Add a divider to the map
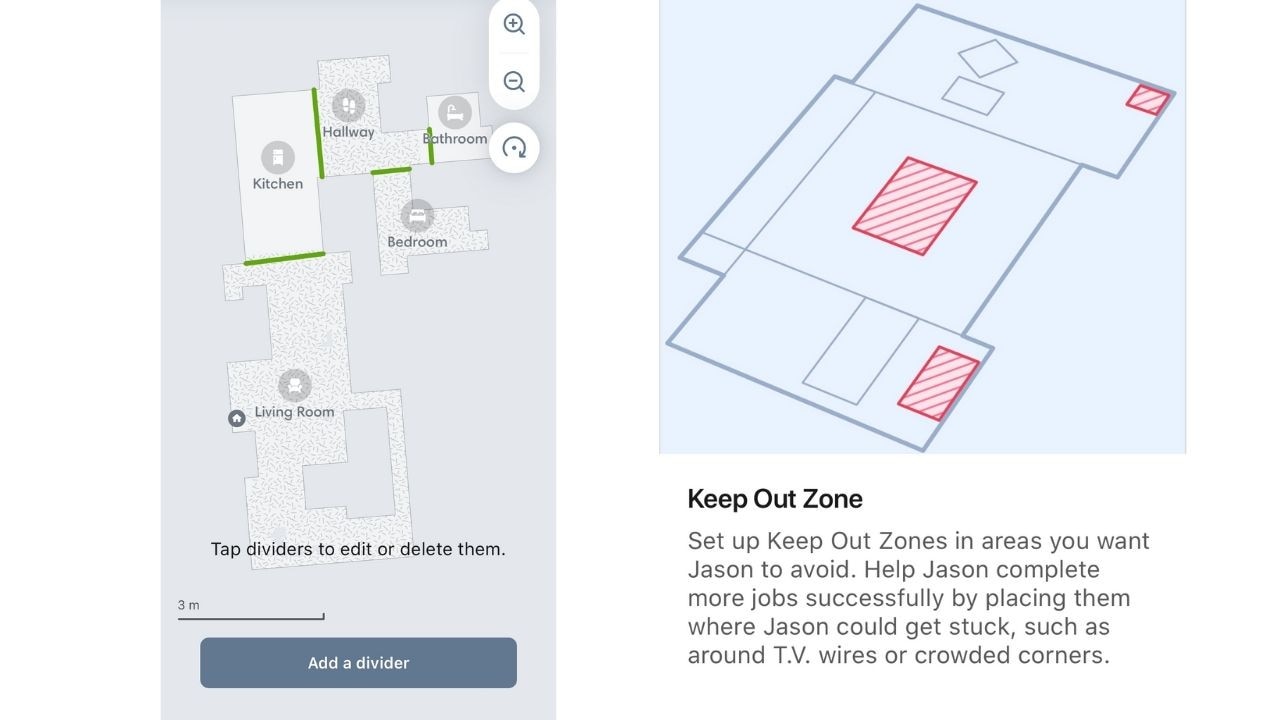This screenshot has width=1280, height=720. point(358,663)
